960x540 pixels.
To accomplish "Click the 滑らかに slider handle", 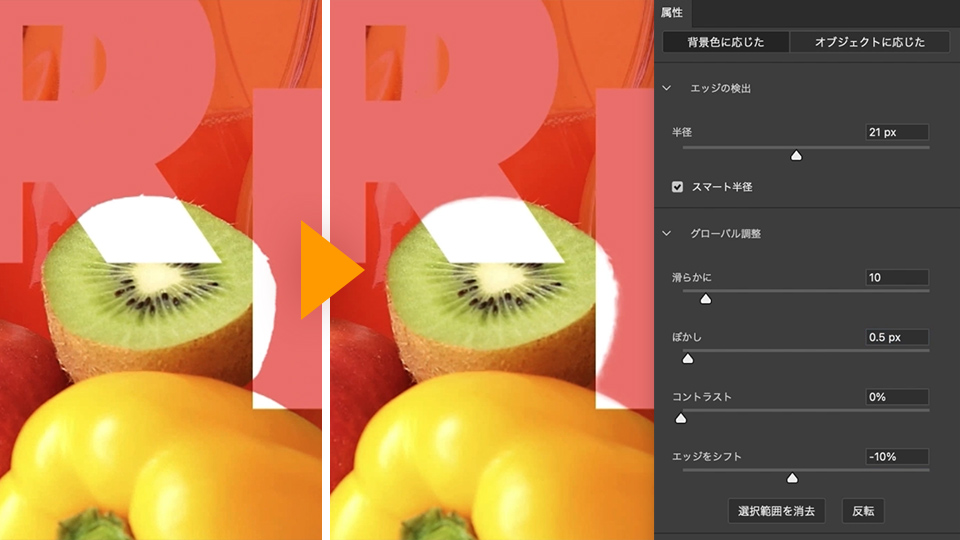I will pos(706,299).
